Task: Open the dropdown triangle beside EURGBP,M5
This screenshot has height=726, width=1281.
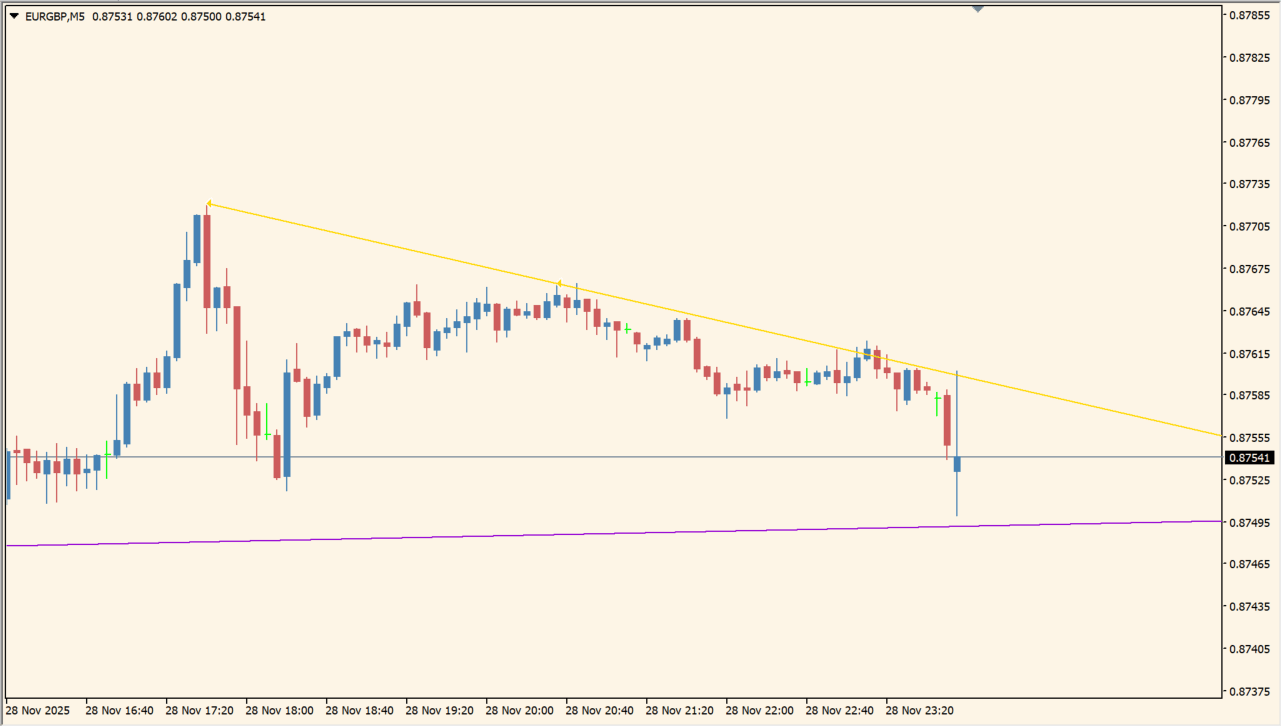Action: 14,16
